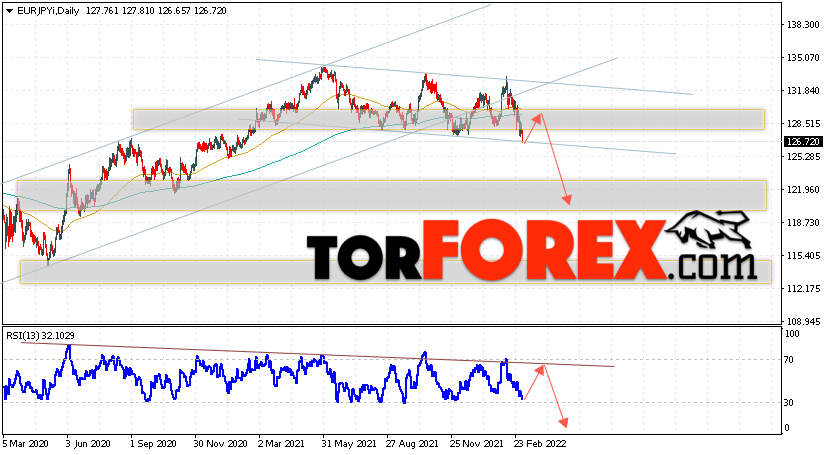
Task: Click the 2 Mar 2021 date label
Action: (281, 443)
